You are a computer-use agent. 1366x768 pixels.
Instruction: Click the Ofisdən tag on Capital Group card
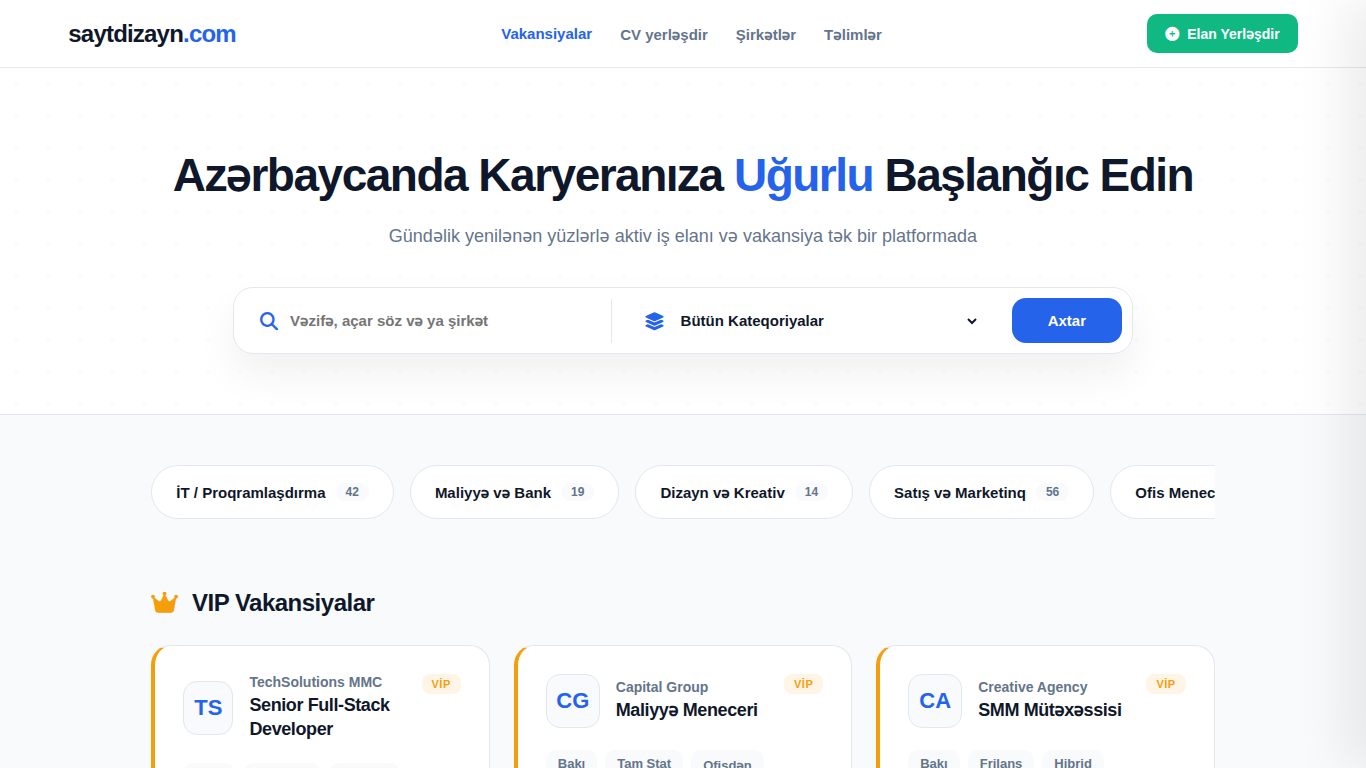[727, 762]
